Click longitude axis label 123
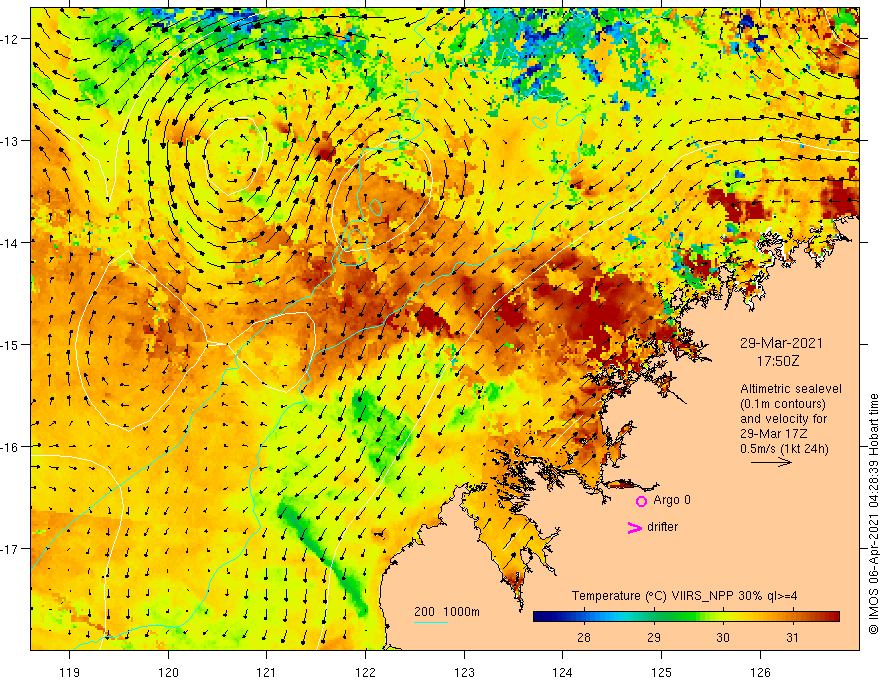This screenshot has height=680, width=880. pyautogui.click(x=464, y=672)
